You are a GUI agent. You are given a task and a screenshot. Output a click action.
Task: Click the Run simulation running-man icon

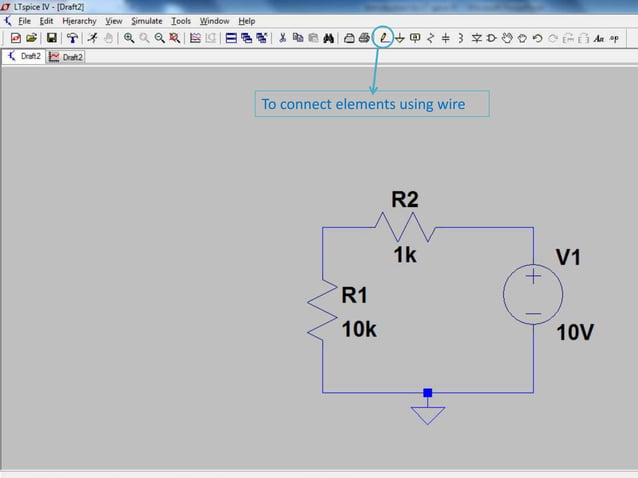[93, 38]
